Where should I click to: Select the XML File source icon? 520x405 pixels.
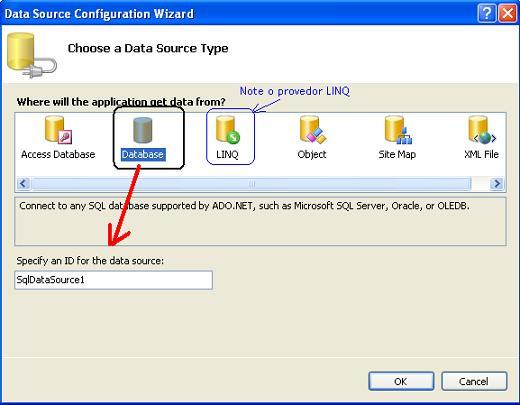tap(482, 130)
